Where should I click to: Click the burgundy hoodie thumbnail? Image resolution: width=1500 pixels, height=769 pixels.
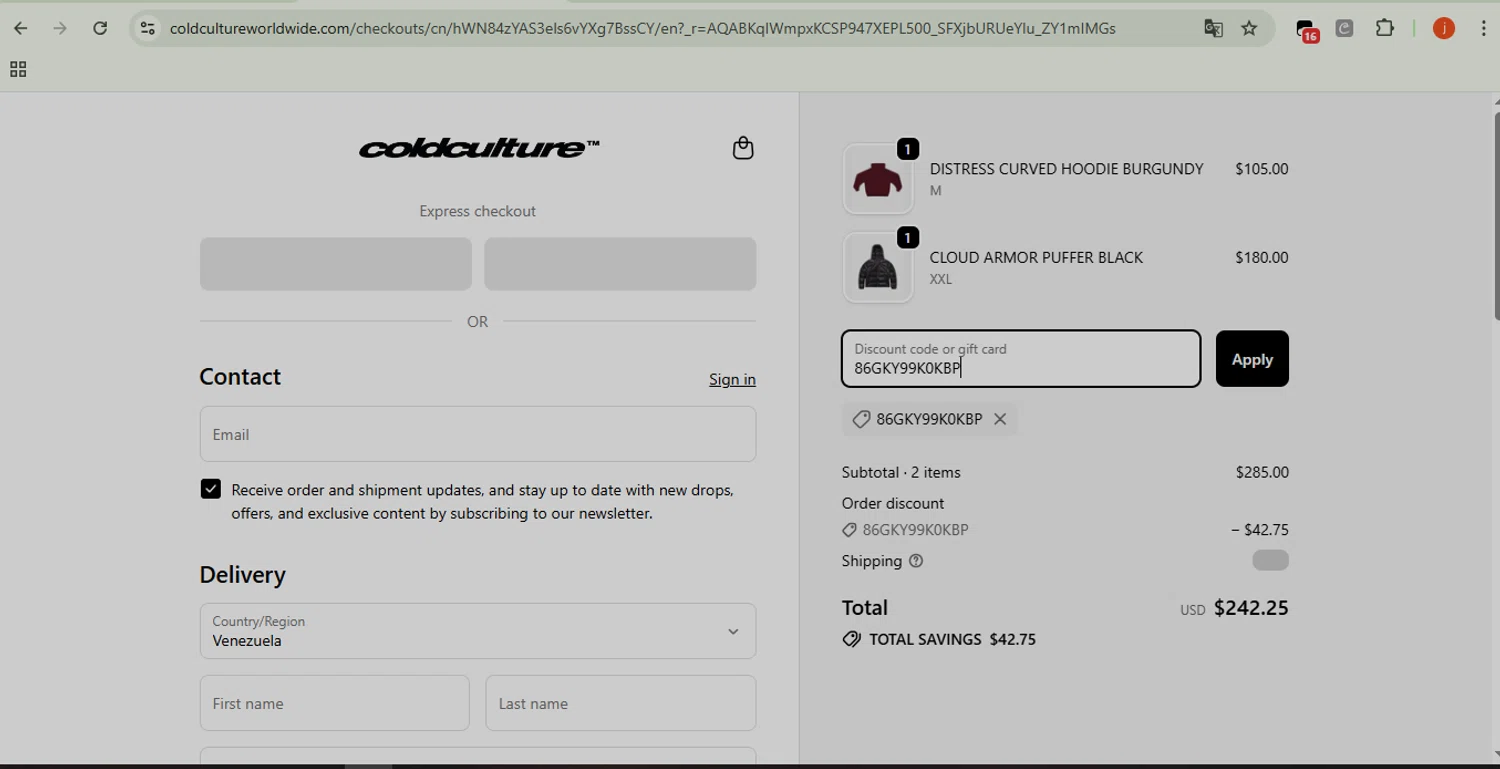(878, 180)
